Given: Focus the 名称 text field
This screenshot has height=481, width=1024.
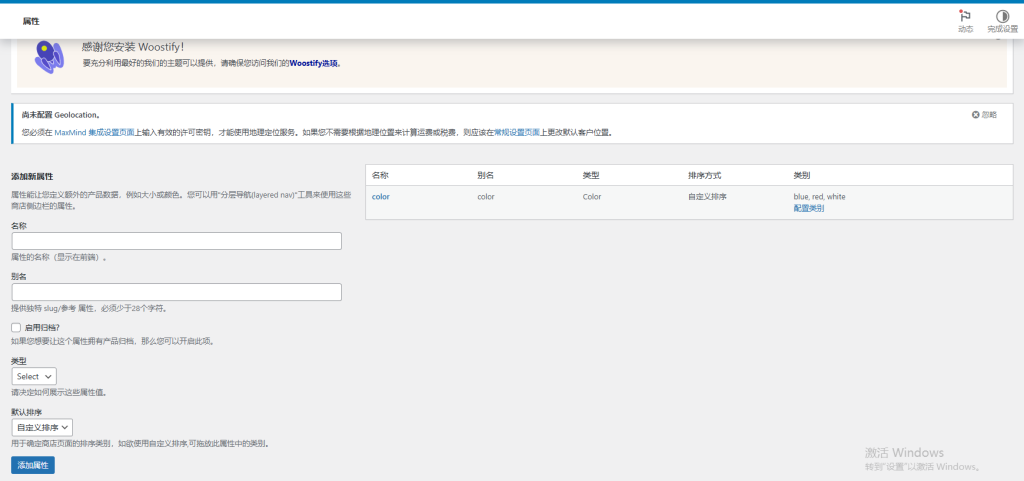Looking at the screenshot, I should pos(176,241).
